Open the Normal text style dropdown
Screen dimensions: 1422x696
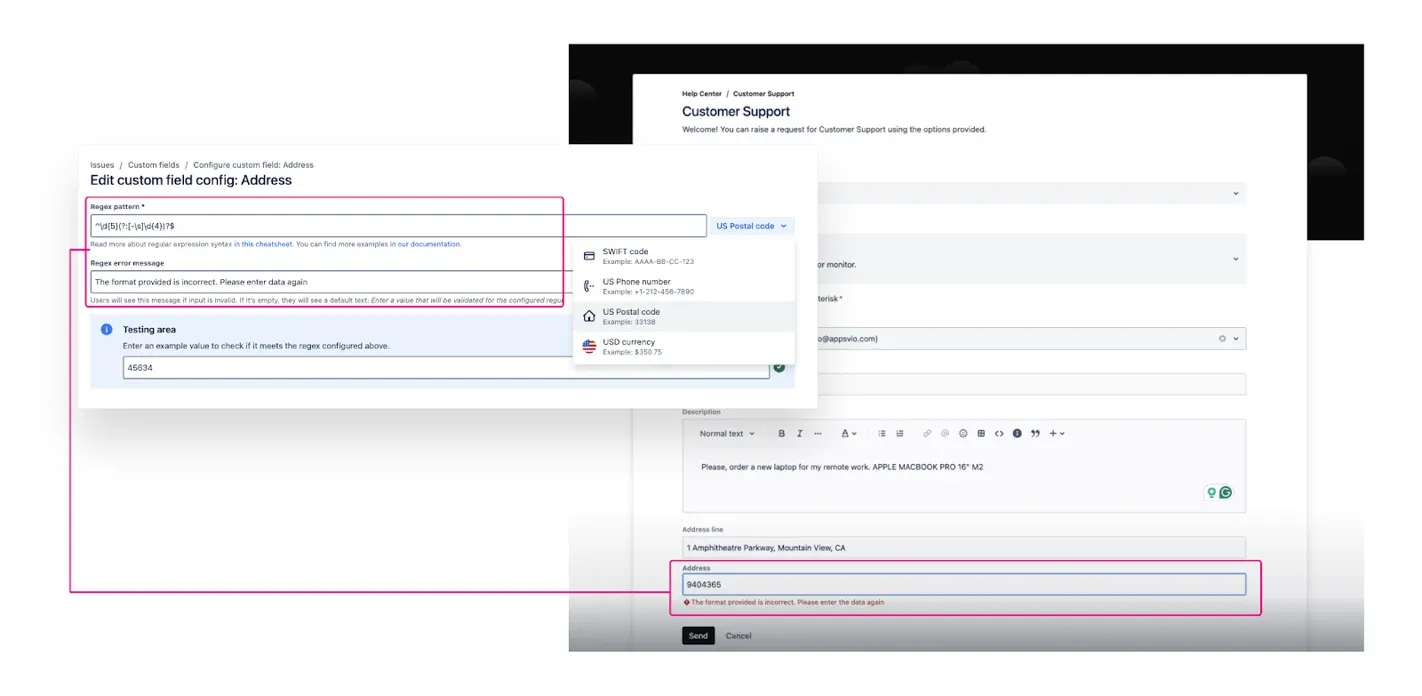coord(727,433)
